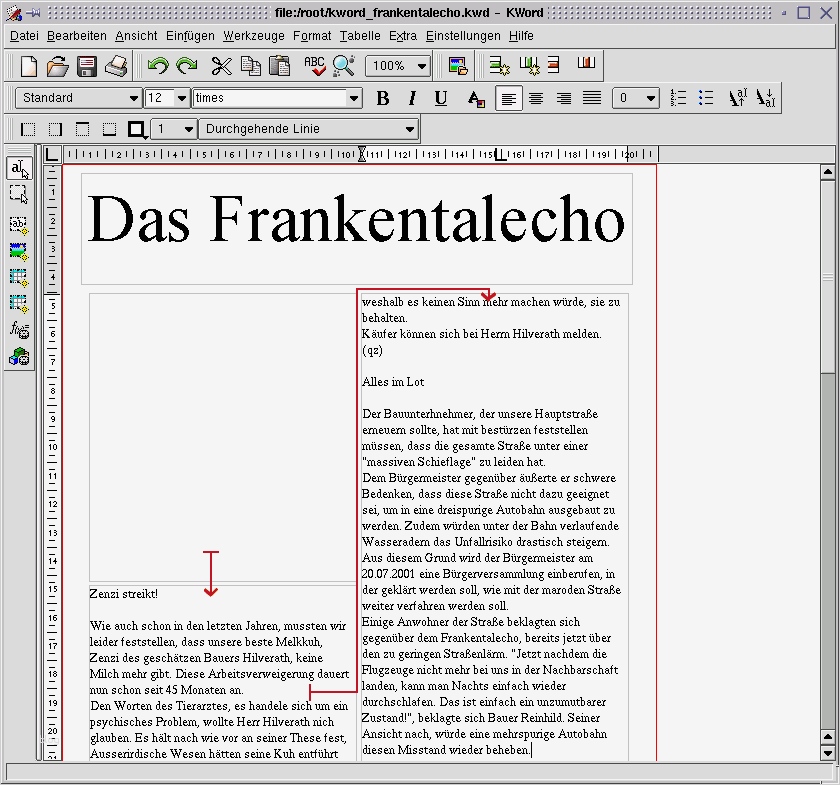Print the Frankentalecho document

115,65
